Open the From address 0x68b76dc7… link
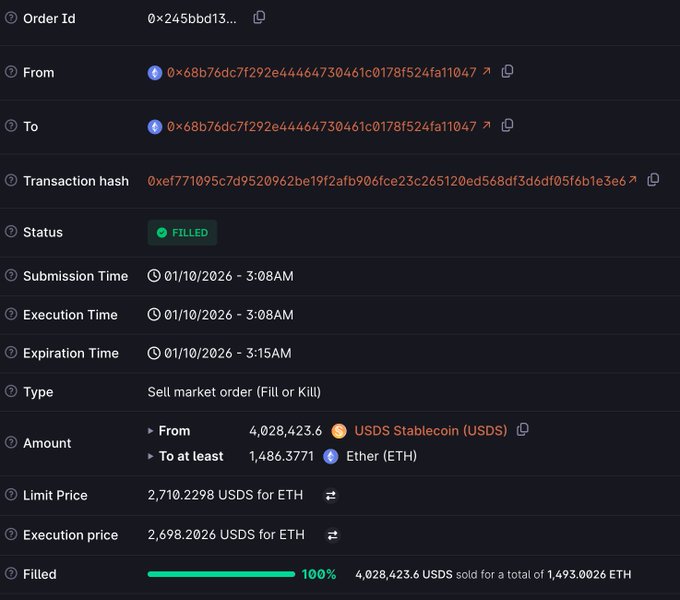680x600 pixels. pos(322,72)
